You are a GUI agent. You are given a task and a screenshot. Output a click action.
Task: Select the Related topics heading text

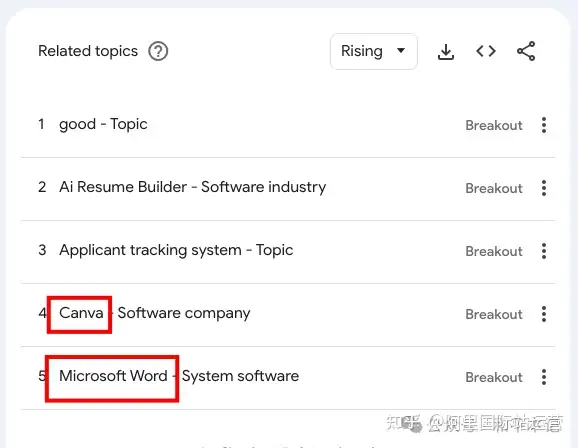tap(88, 51)
